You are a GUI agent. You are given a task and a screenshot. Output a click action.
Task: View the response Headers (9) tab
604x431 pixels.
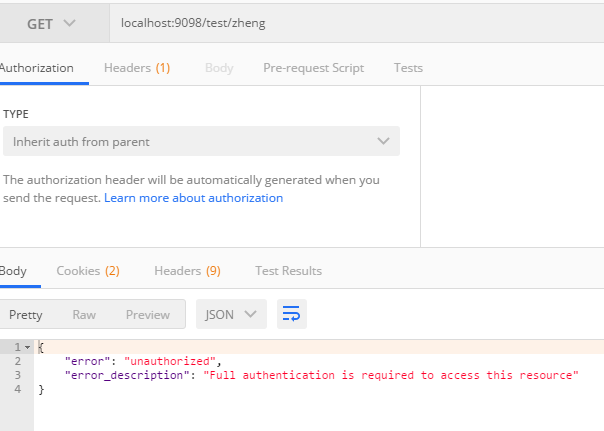(x=187, y=271)
